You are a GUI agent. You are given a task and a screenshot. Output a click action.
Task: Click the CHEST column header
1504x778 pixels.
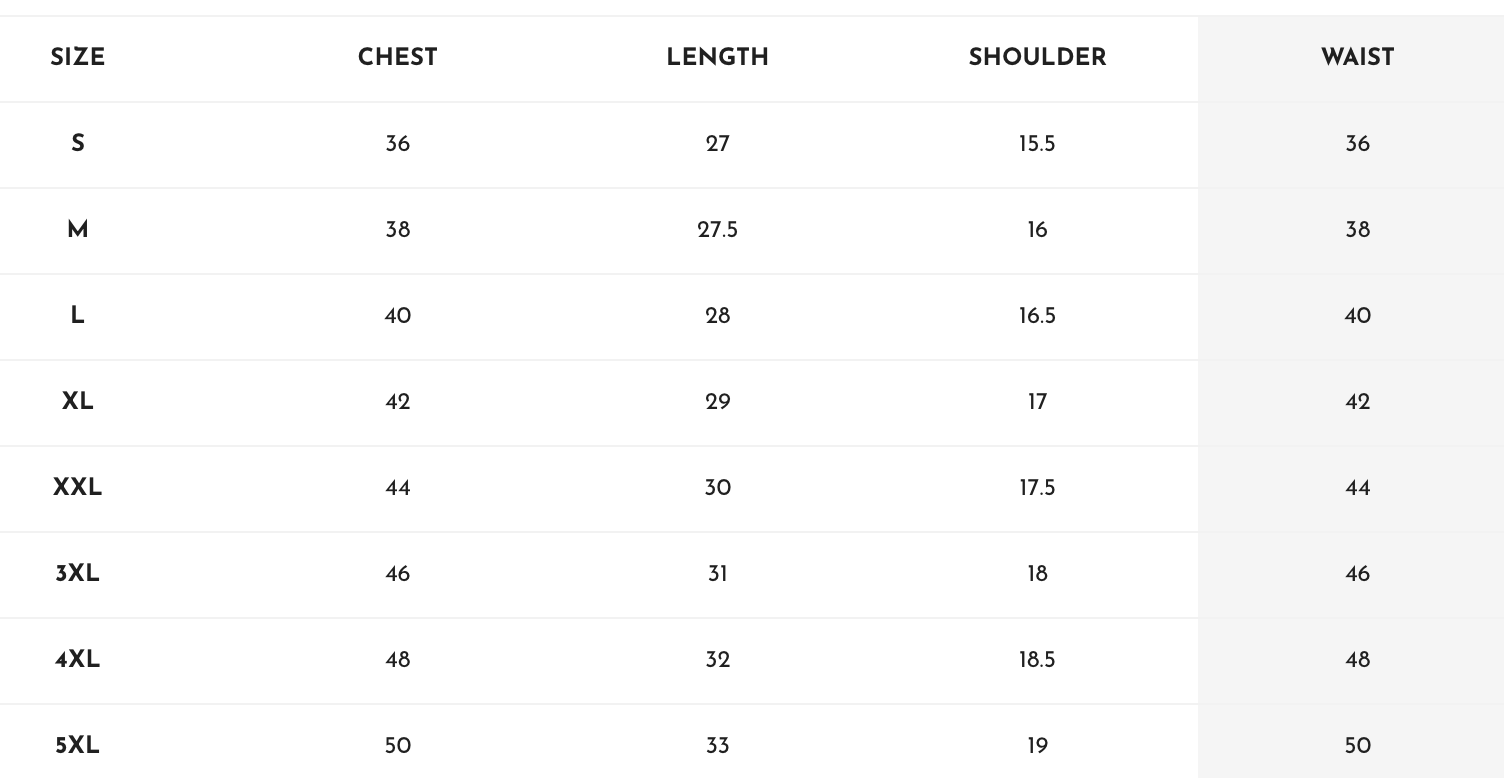click(398, 58)
